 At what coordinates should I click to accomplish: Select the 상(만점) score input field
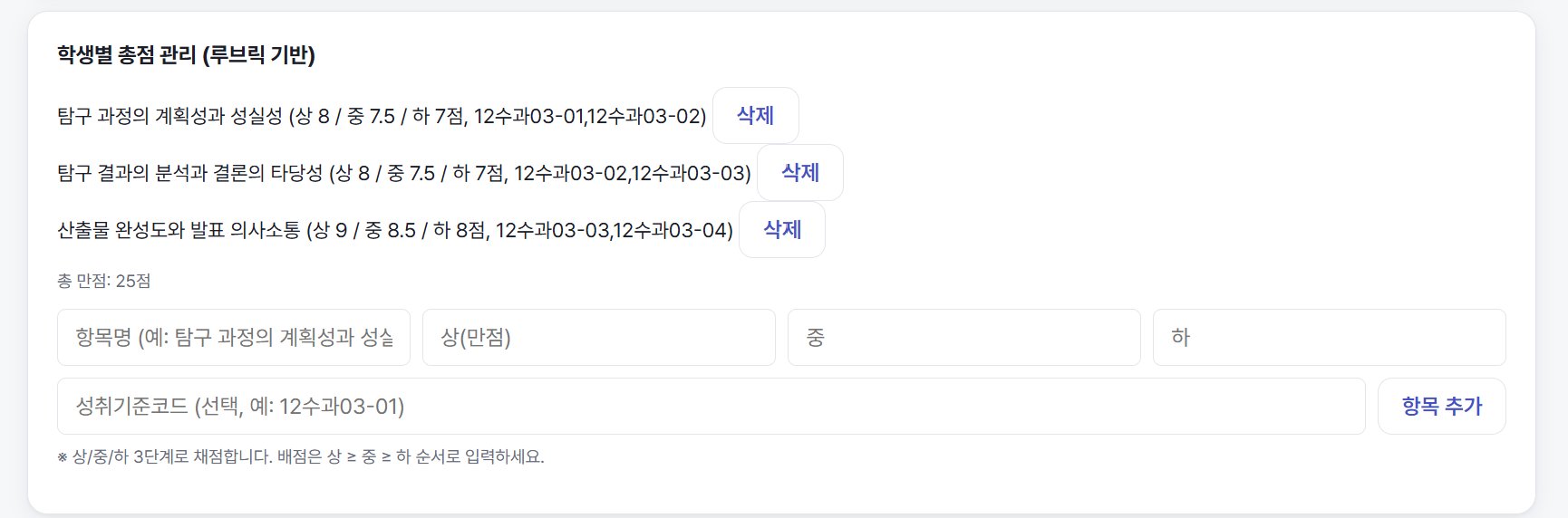pos(598,337)
